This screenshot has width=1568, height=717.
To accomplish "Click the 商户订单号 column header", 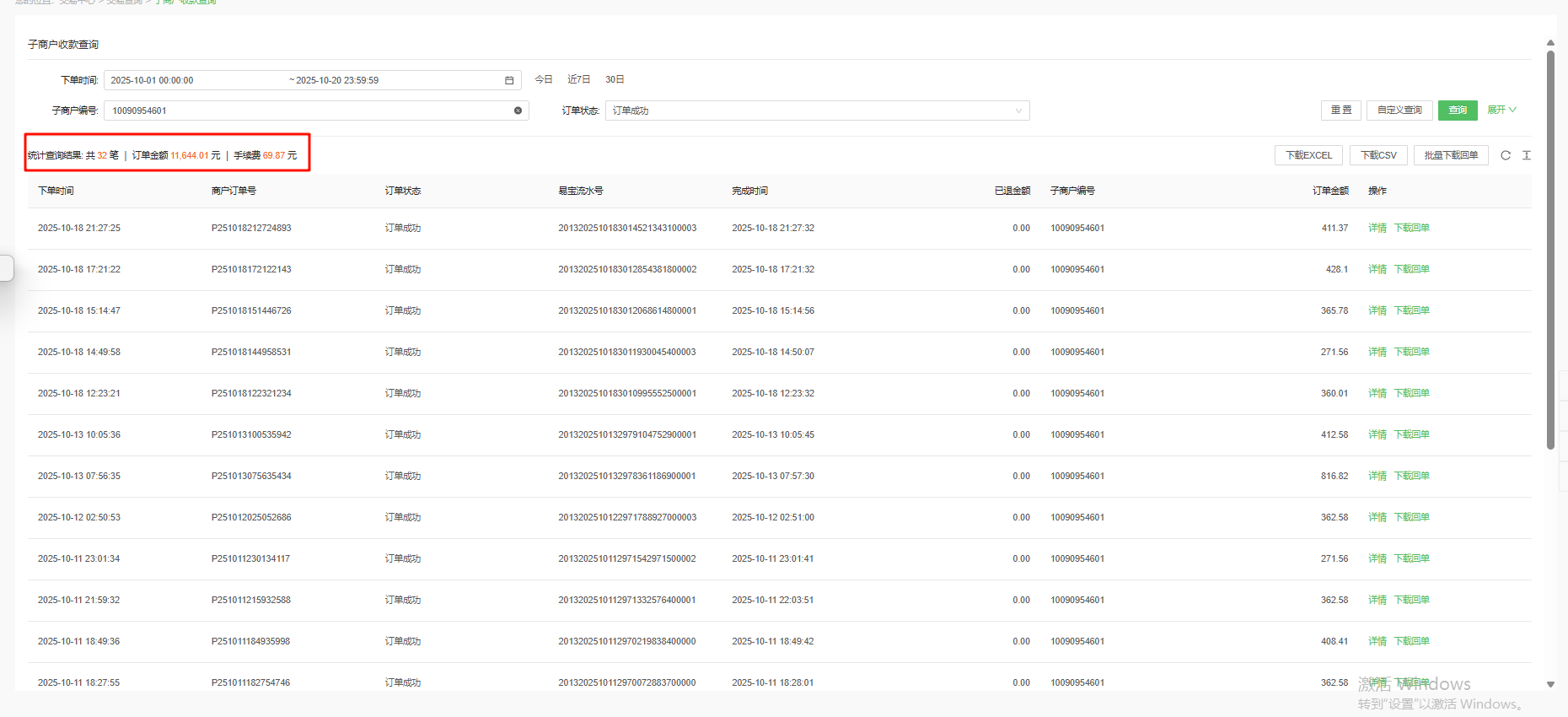I will point(234,191).
